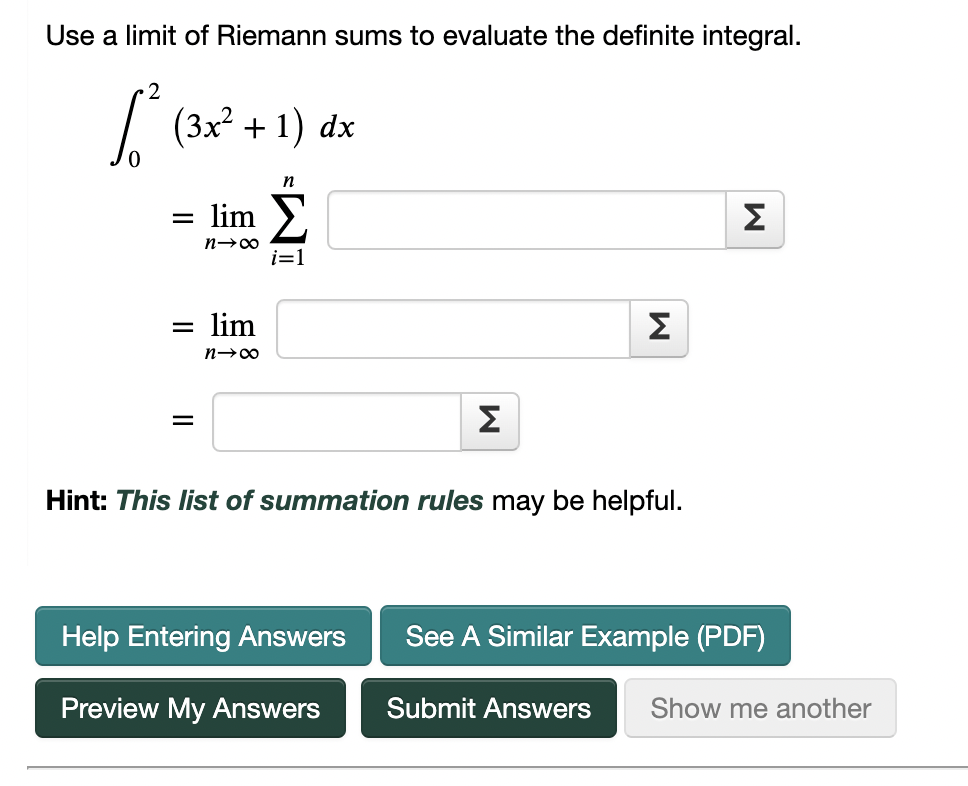Tap the Σ button on the middle answer row
968x786 pixels.
point(659,328)
